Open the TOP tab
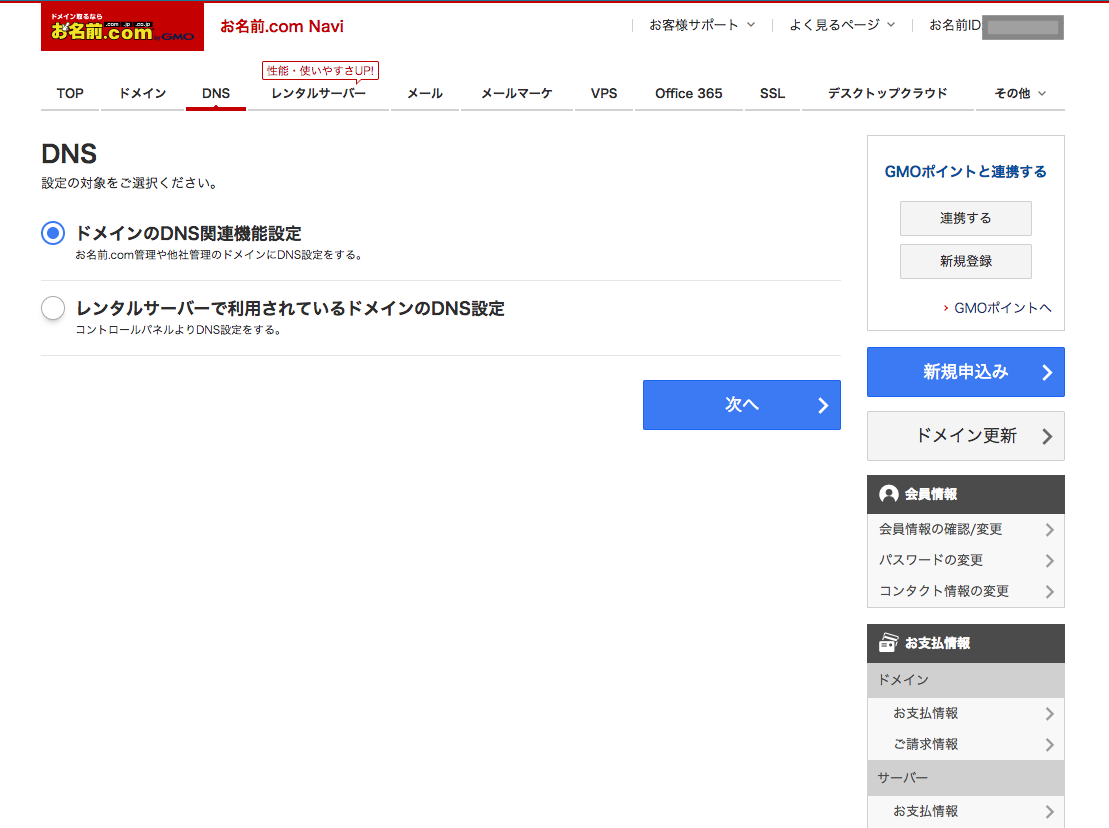Screen dimensions: 1109x828 (x=70, y=93)
